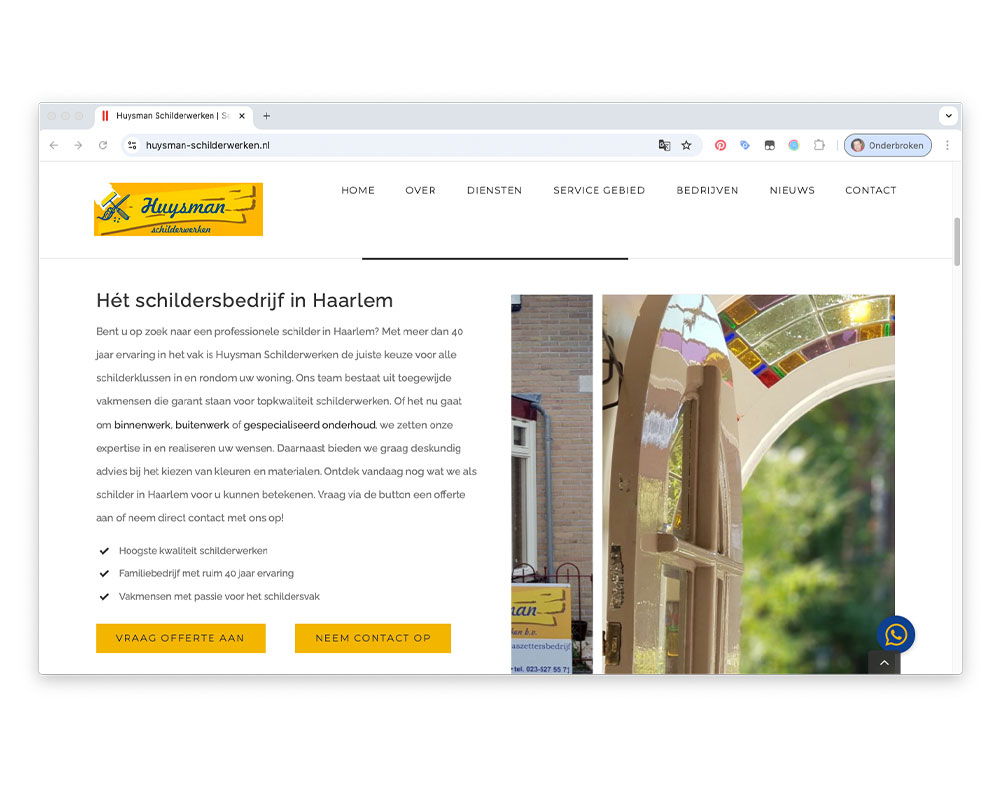The image size is (1000, 800).
Task: Open the SERVICE GEBIED menu item
Action: (x=599, y=190)
